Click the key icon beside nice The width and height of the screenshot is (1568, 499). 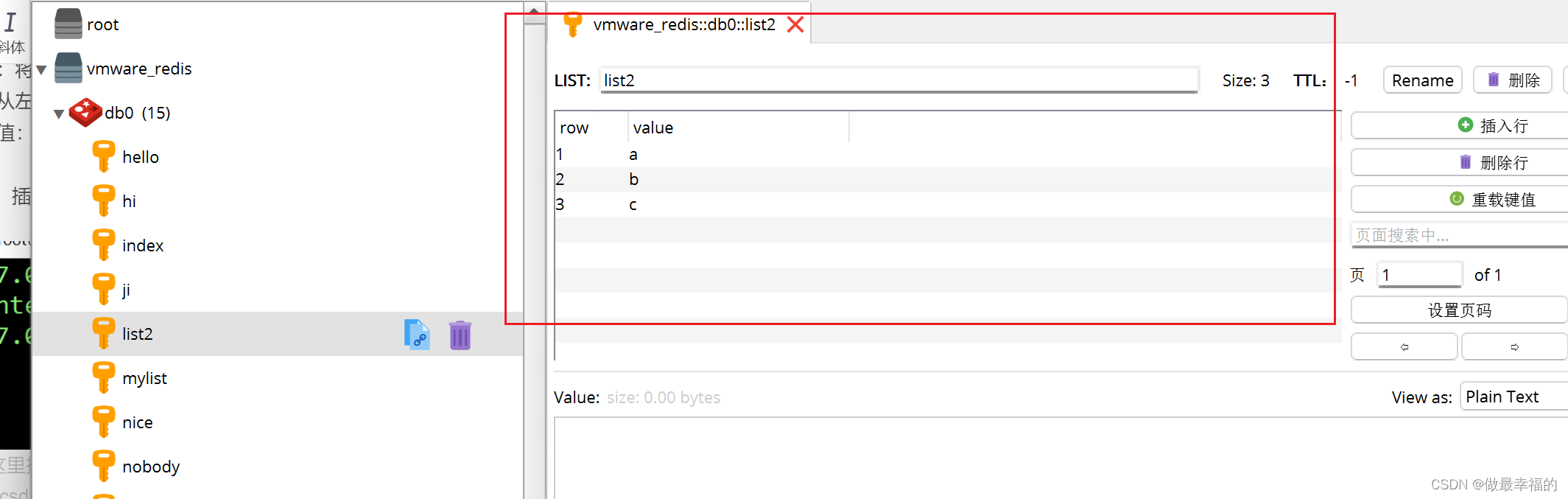(103, 422)
